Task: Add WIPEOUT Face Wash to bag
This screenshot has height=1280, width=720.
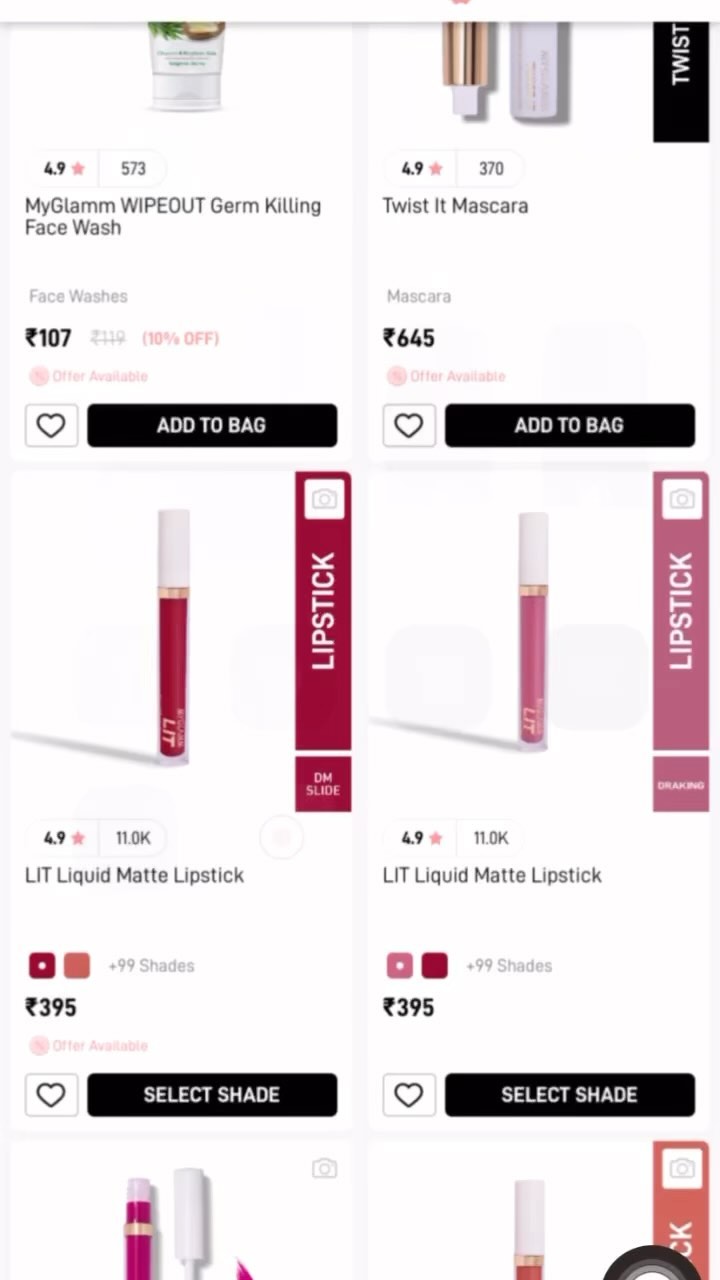Action: pyautogui.click(x=212, y=426)
